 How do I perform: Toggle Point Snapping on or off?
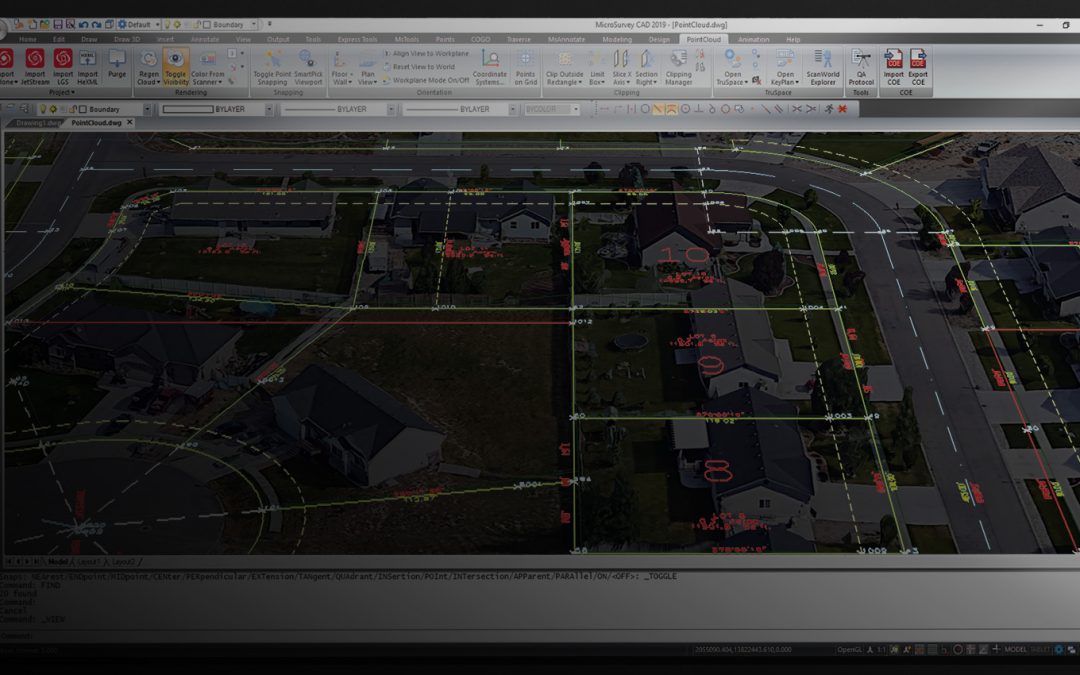click(x=270, y=65)
